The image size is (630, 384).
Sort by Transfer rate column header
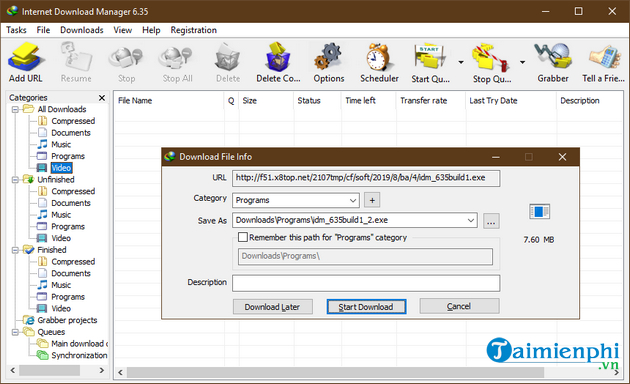tap(431, 101)
